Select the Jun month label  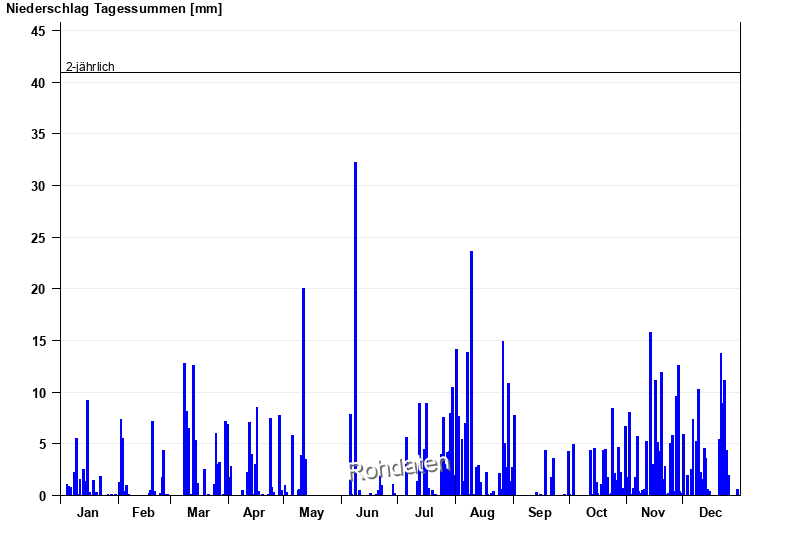[x=367, y=512]
